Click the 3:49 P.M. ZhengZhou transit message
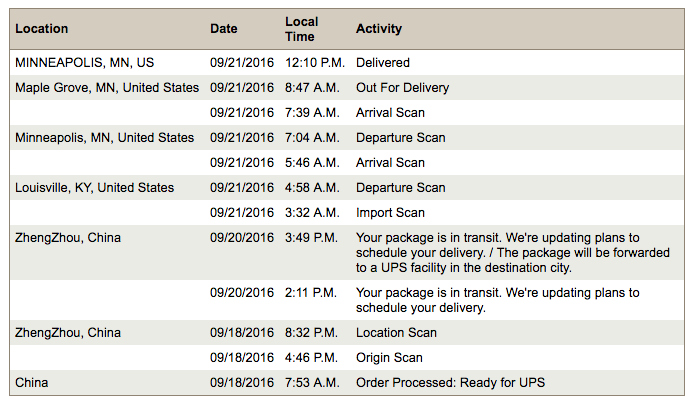 click(513, 252)
